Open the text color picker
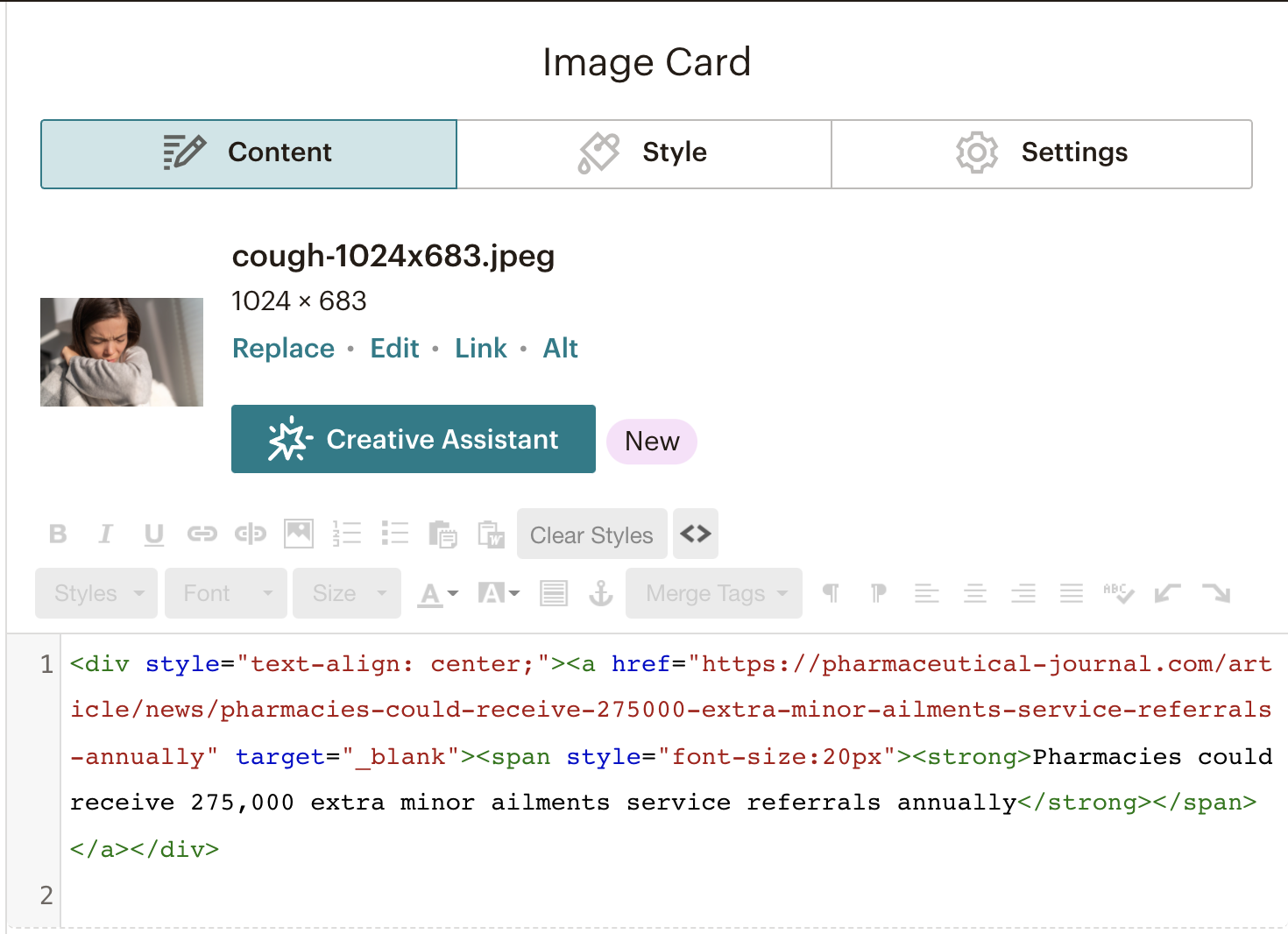Viewport: 1288px width, 934px height. point(437,594)
